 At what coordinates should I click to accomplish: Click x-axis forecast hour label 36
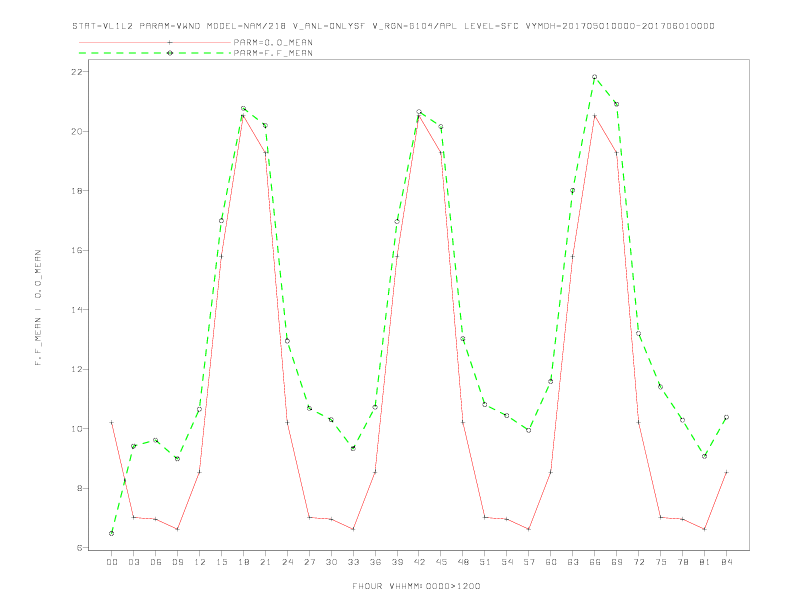coord(375,562)
